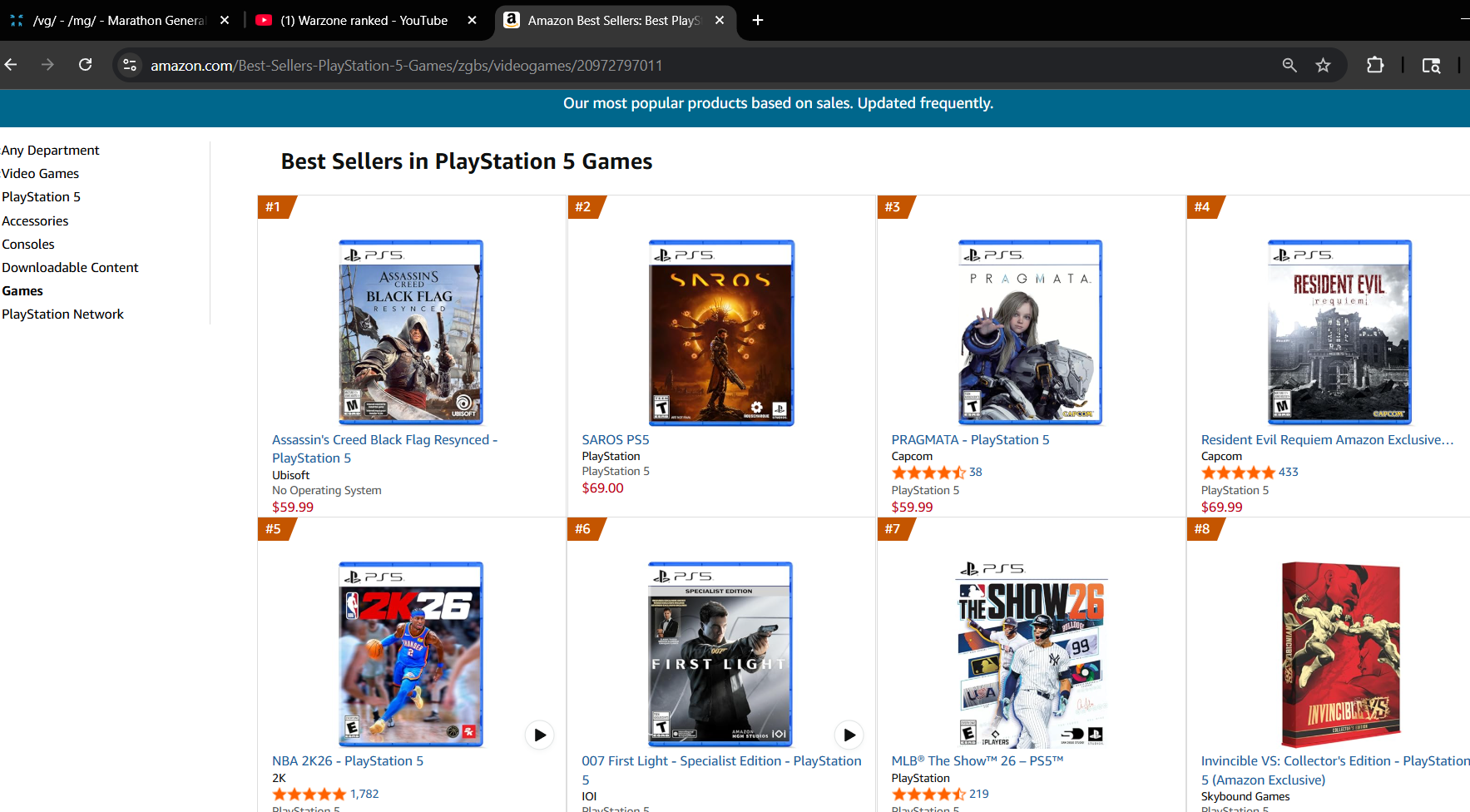Image resolution: width=1470 pixels, height=812 pixels.
Task: Open a new browser tab
Action: click(757, 20)
